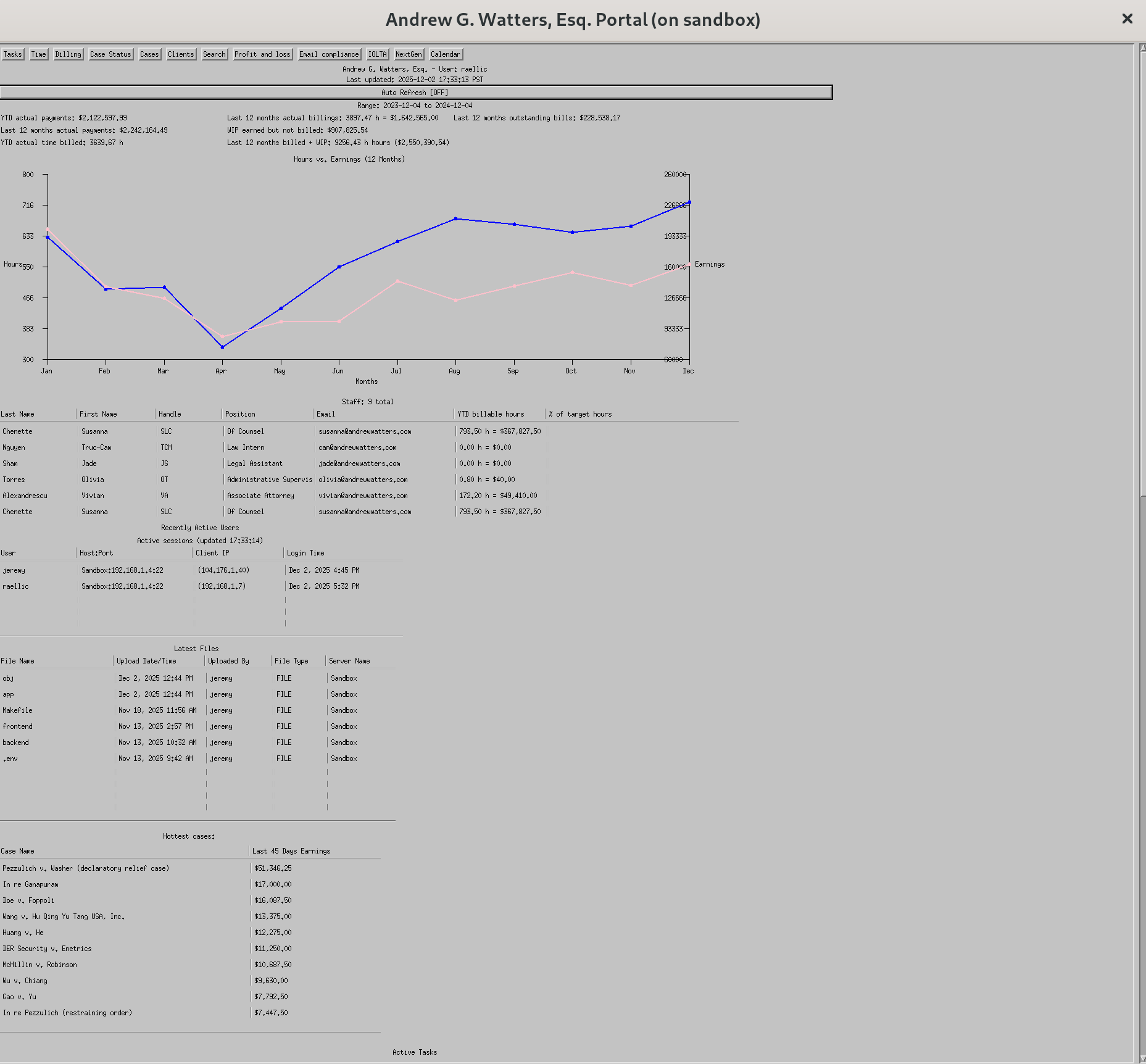
Task: View the Profit and loss report
Action: pos(262,54)
